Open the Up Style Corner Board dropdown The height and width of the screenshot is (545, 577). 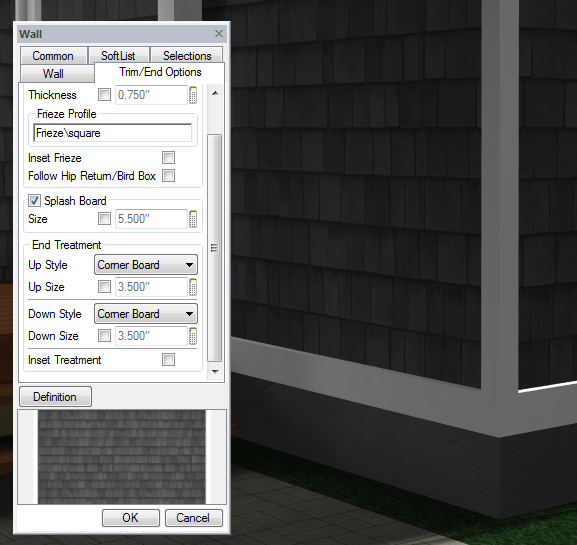[x=146, y=265]
